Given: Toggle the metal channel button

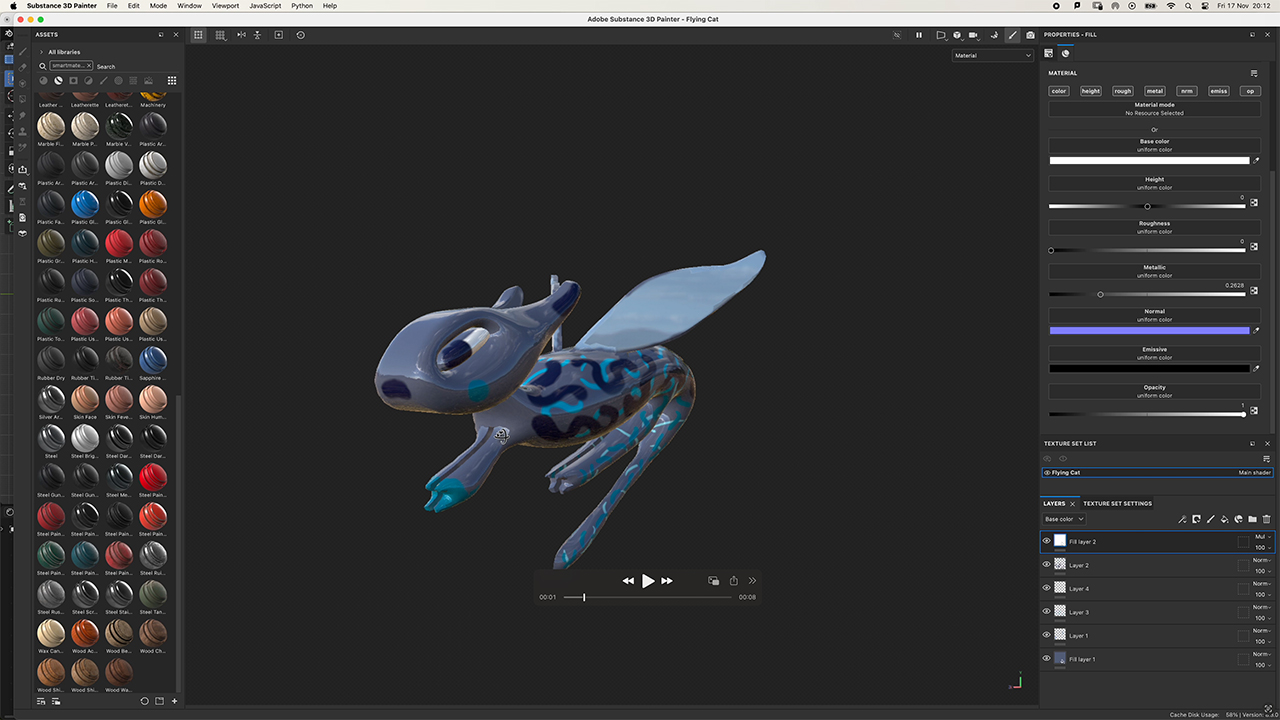Looking at the screenshot, I should (1155, 91).
